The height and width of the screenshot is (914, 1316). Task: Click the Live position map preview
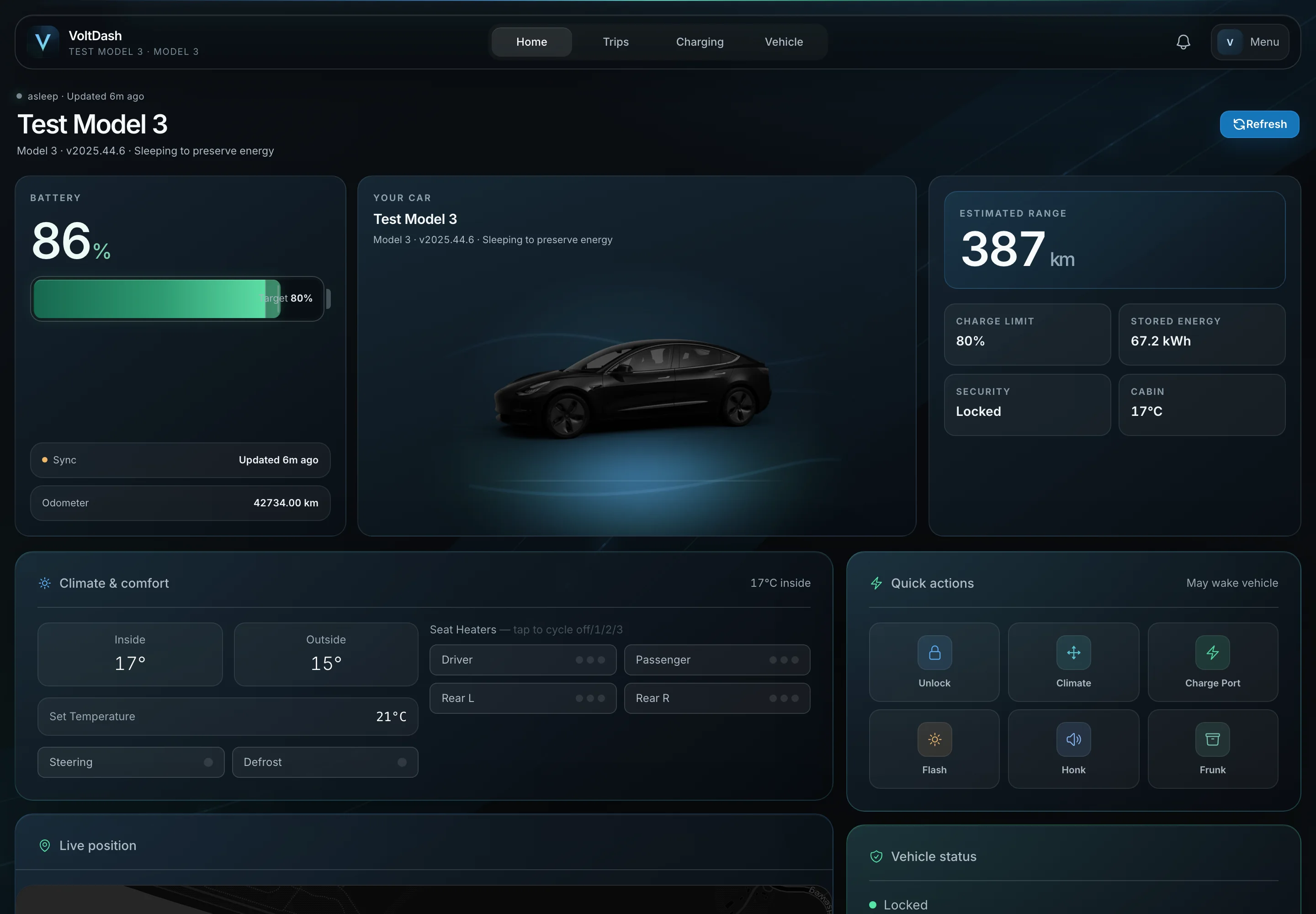(x=424, y=899)
